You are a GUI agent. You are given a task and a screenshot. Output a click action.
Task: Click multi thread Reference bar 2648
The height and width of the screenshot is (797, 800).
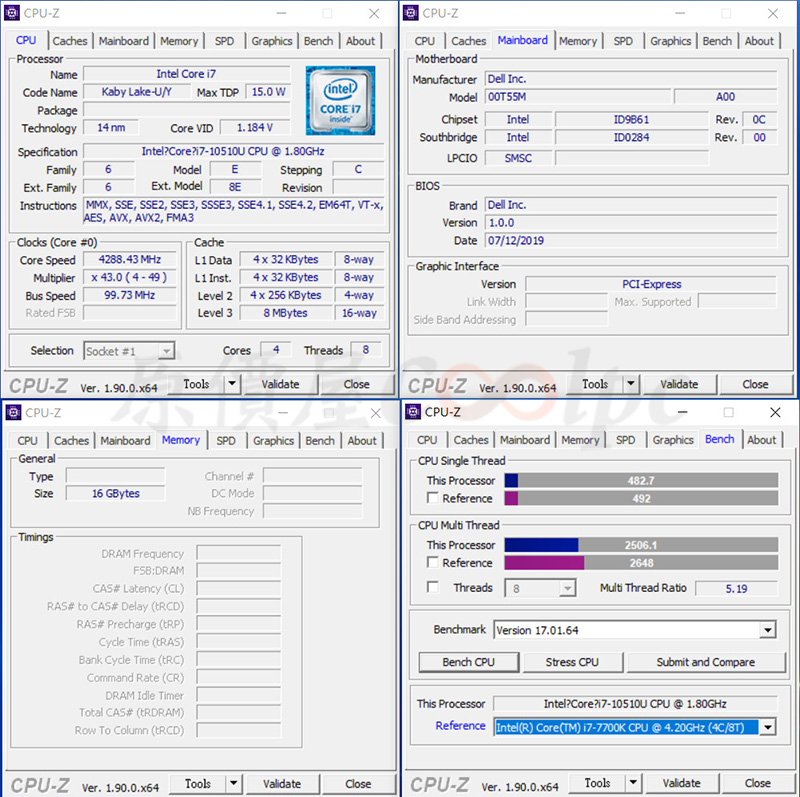(x=641, y=563)
